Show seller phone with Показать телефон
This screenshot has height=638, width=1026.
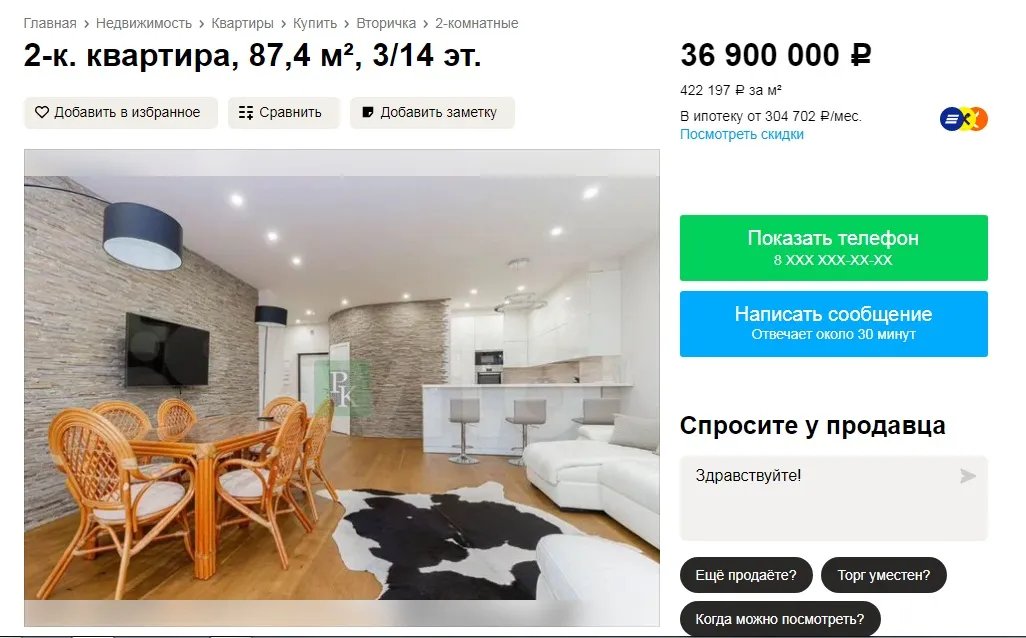(834, 248)
